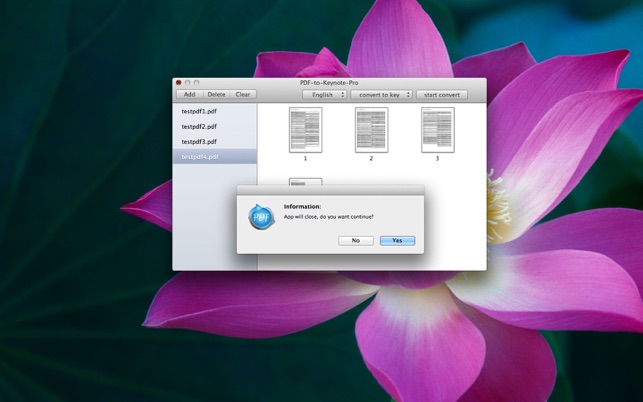The width and height of the screenshot is (643, 402).
Task: Click the start convert button
Action: click(x=442, y=95)
